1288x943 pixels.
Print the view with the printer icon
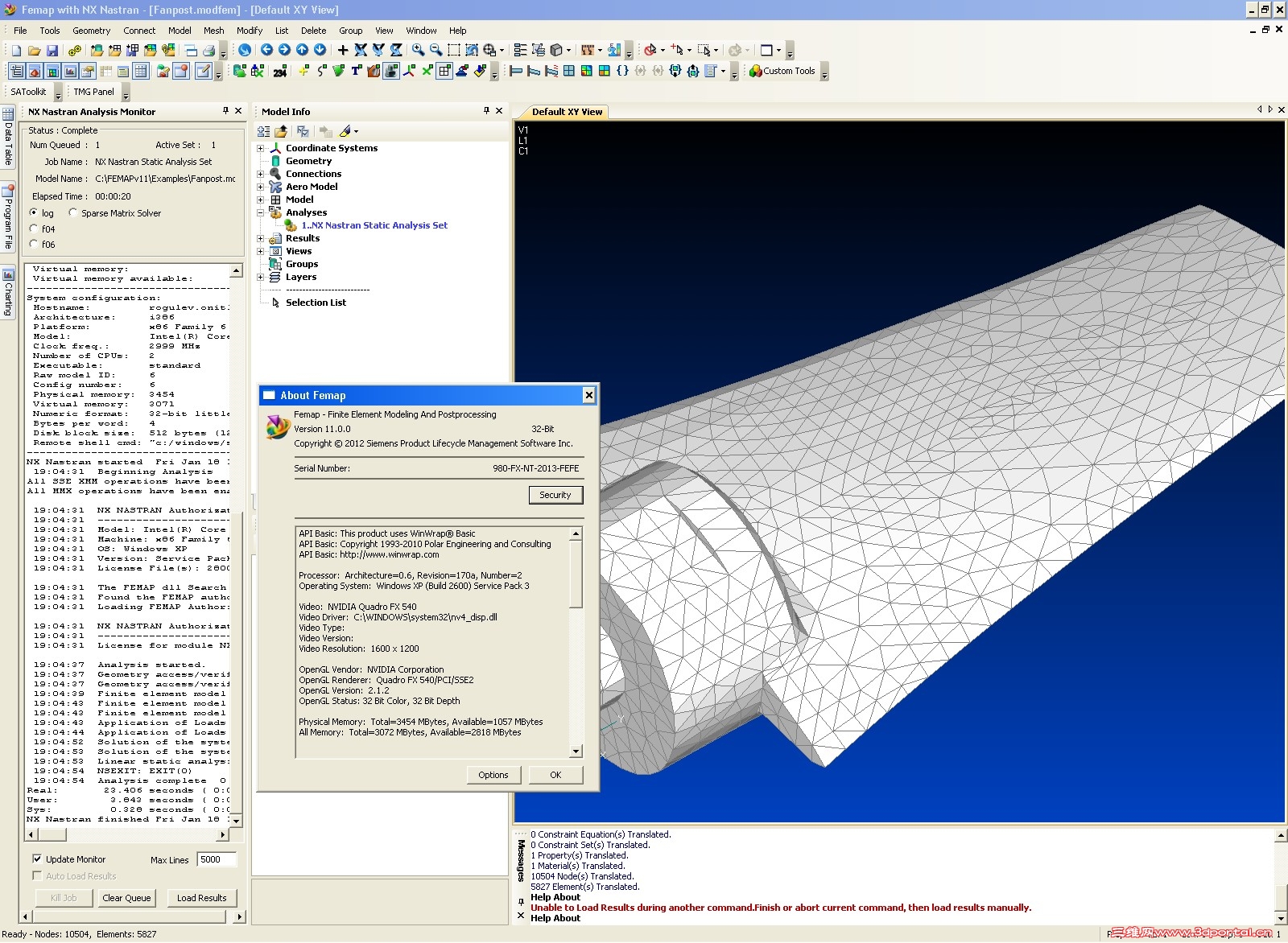coord(209,50)
